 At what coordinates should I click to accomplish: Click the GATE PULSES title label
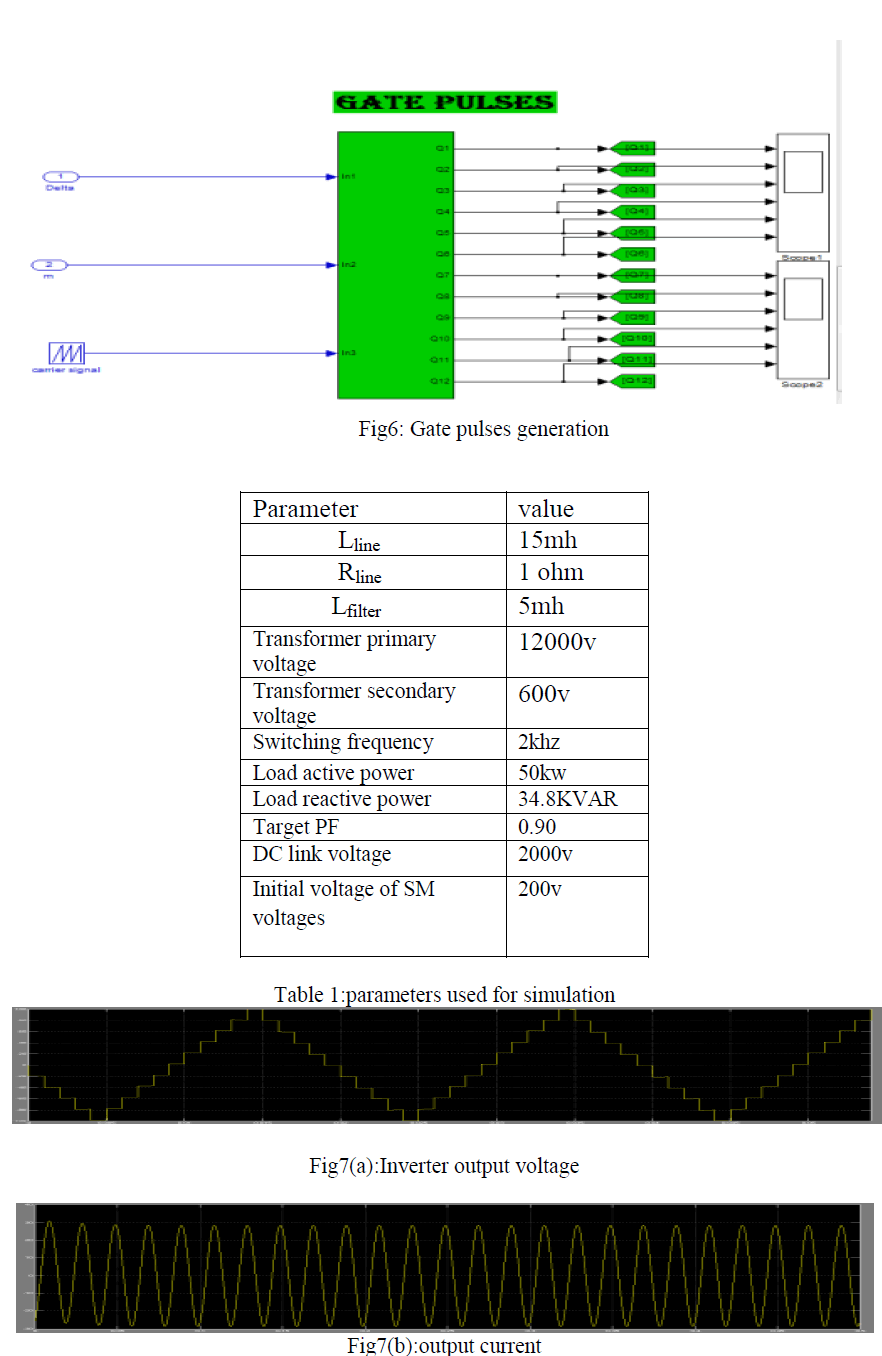tap(444, 102)
